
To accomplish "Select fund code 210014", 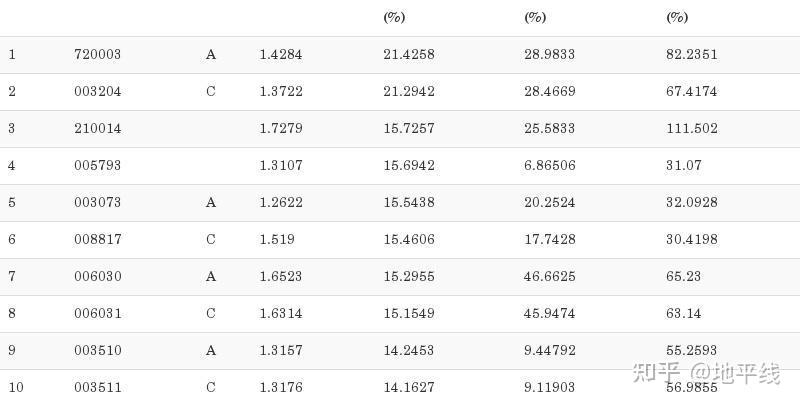I will click(97, 128).
